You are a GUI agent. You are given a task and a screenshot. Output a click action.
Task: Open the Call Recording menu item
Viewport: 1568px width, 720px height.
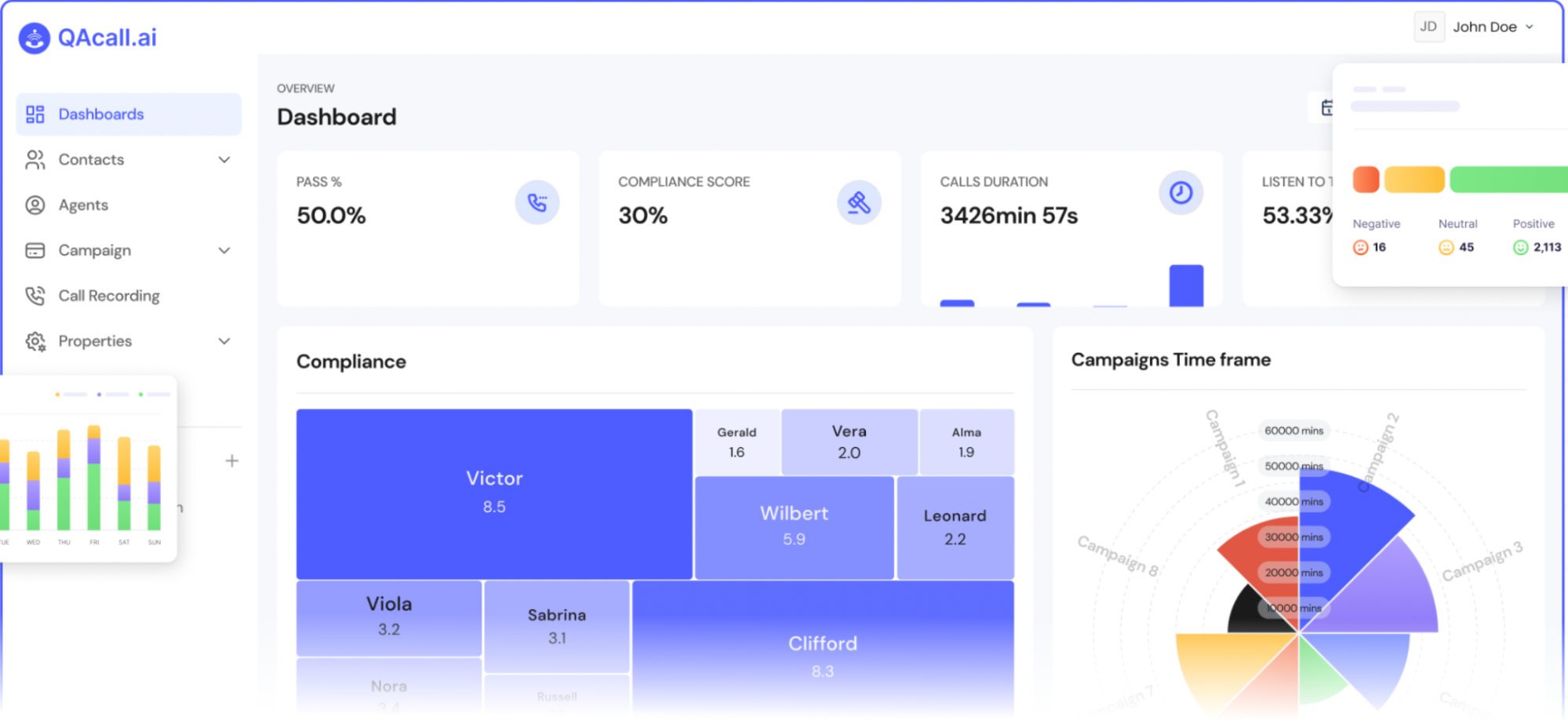point(129,296)
